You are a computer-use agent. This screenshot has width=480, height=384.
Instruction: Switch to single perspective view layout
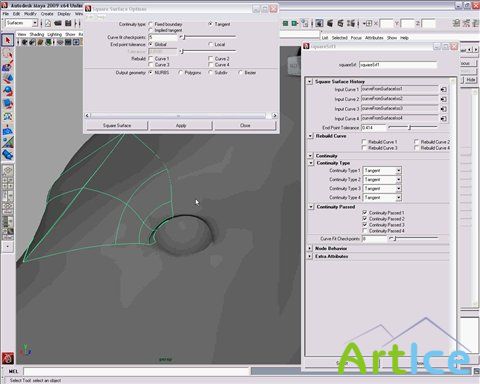tap(8, 170)
